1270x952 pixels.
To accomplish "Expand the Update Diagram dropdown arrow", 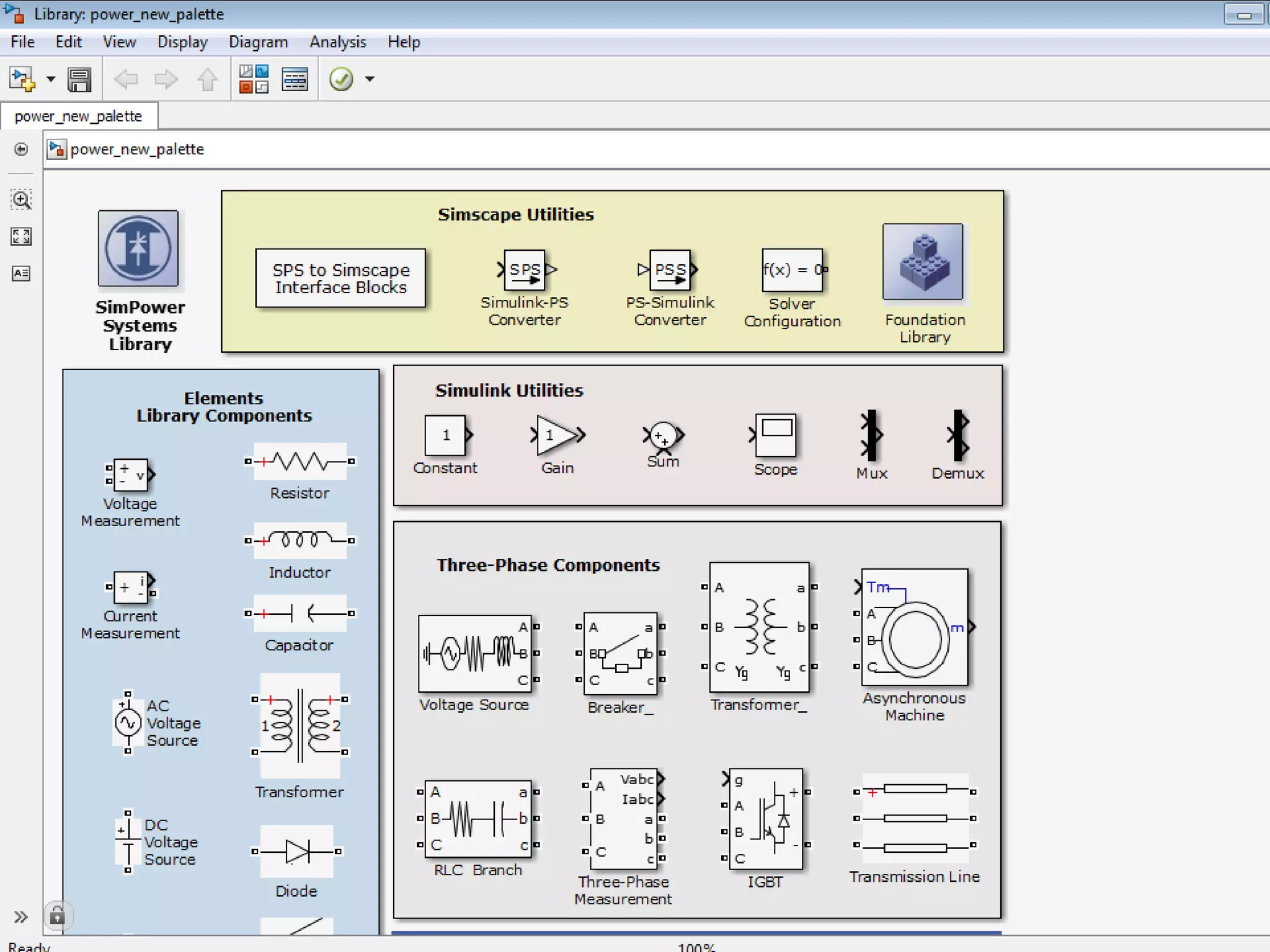I will (x=370, y=79).
